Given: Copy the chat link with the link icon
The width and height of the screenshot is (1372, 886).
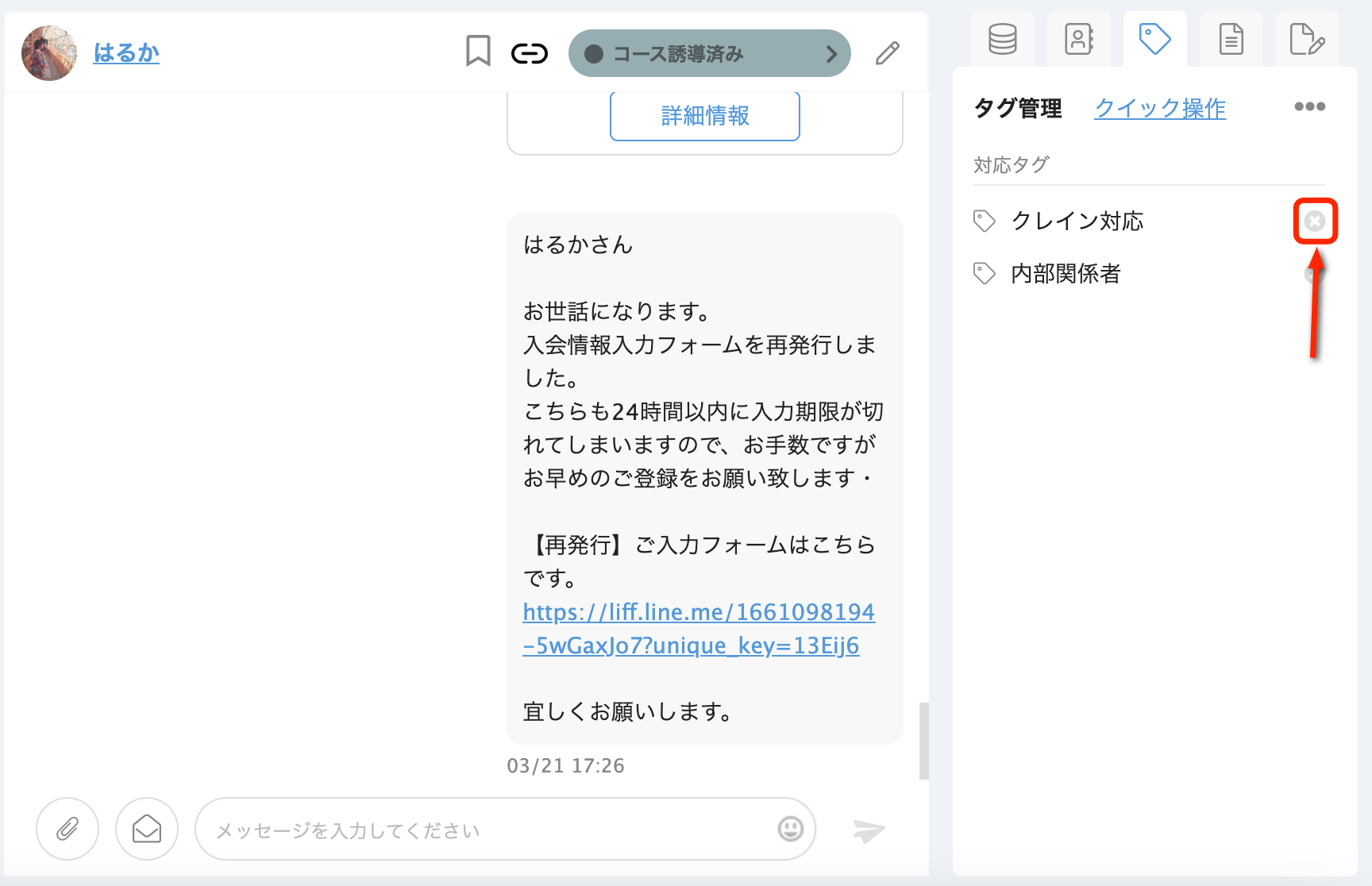Looking at the screenshot, I should 529,52.
